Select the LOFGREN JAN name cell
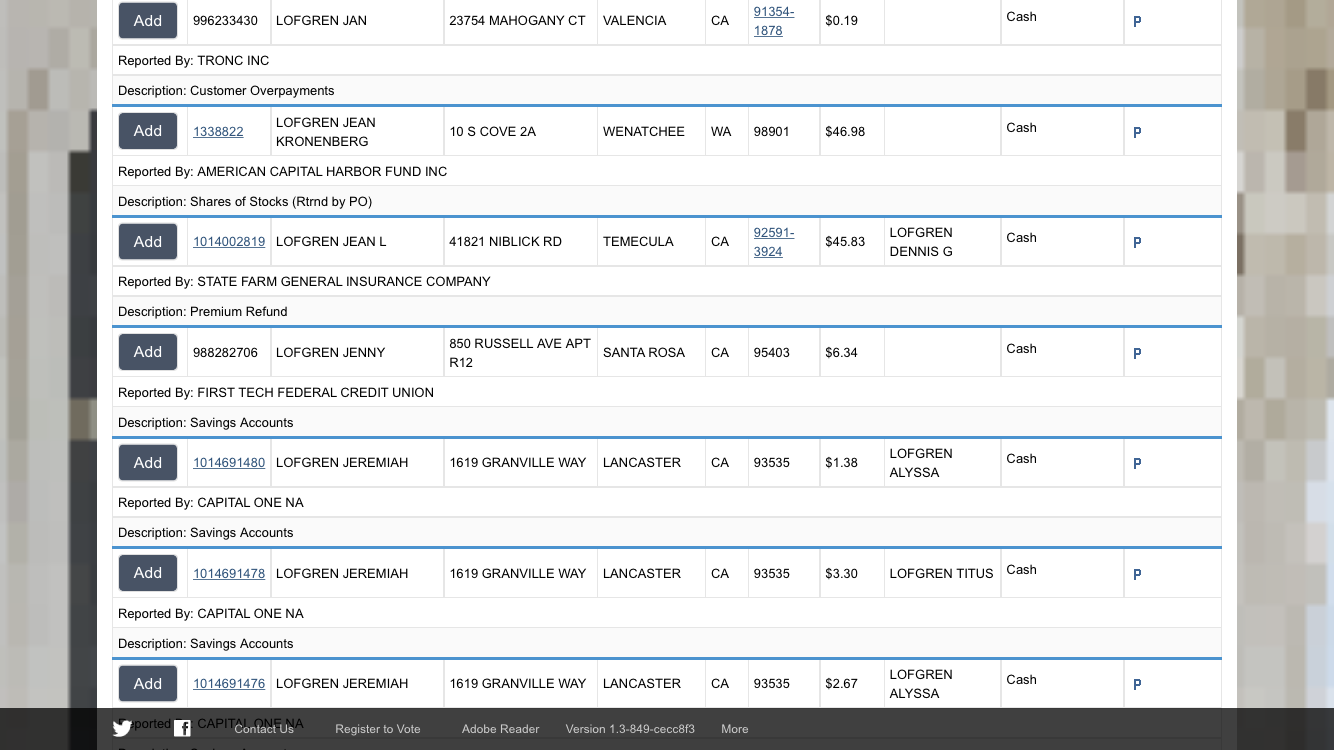The width and height of the screenshot is (1334, 750). pos(357,20)
